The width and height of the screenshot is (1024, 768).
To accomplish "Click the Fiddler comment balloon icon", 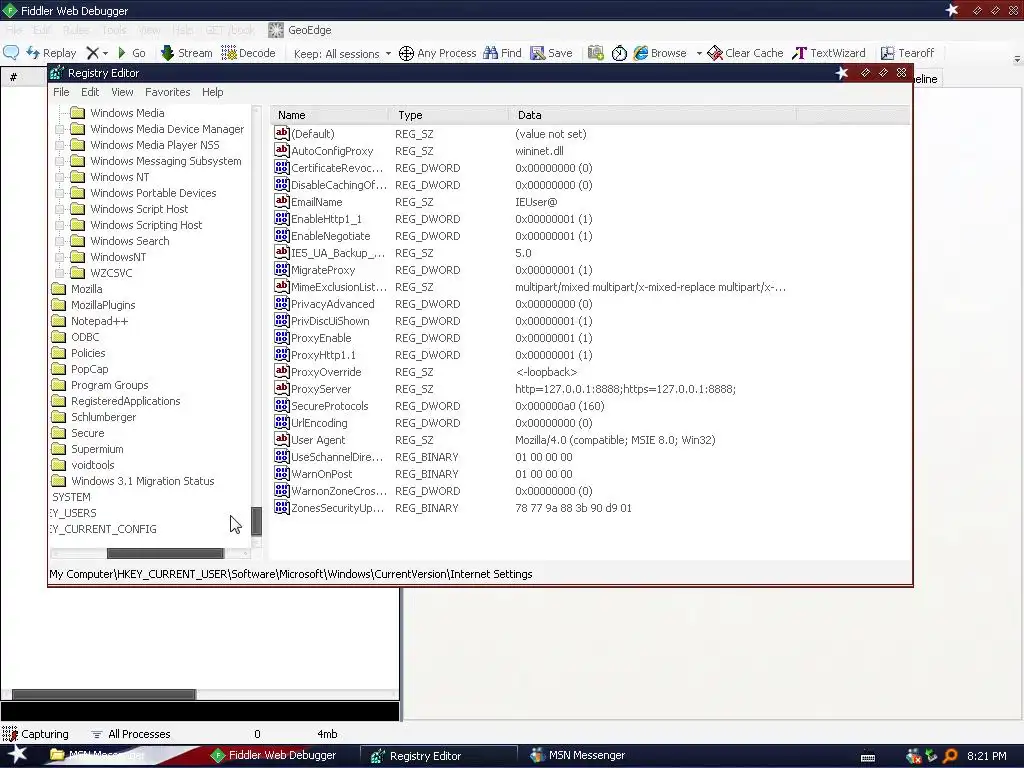I will 11,53.
